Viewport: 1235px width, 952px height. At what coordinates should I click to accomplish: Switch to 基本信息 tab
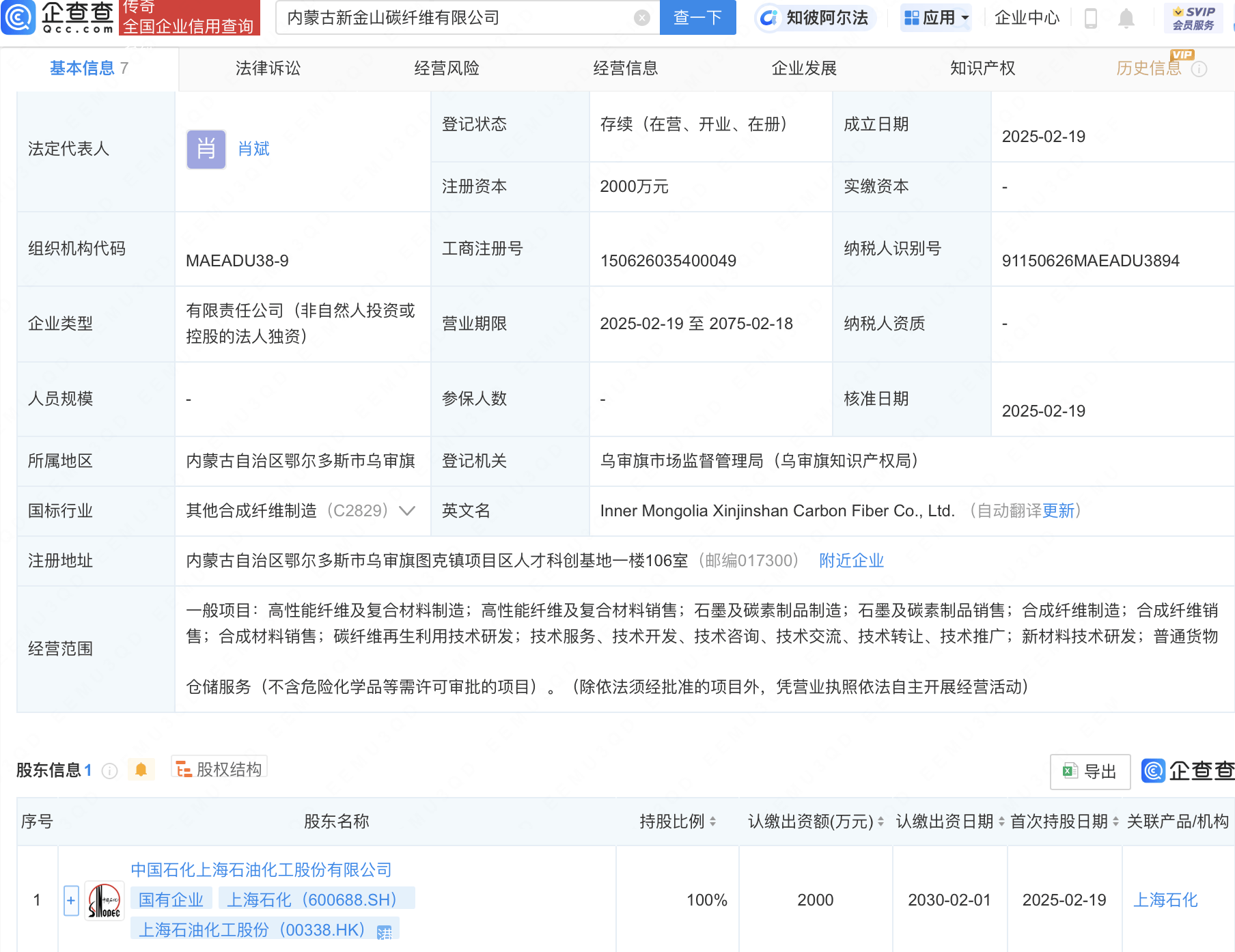[x=89, y=68]
